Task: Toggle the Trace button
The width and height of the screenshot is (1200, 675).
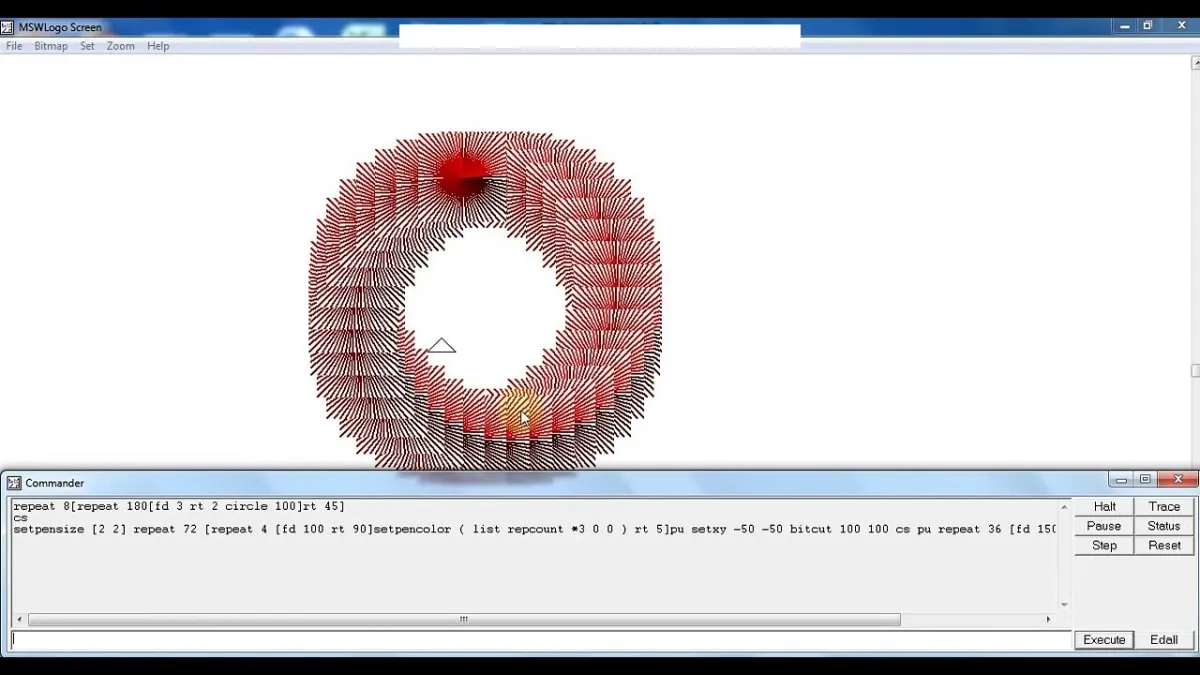Action: pyautogui.click(x=1164, y=507)
